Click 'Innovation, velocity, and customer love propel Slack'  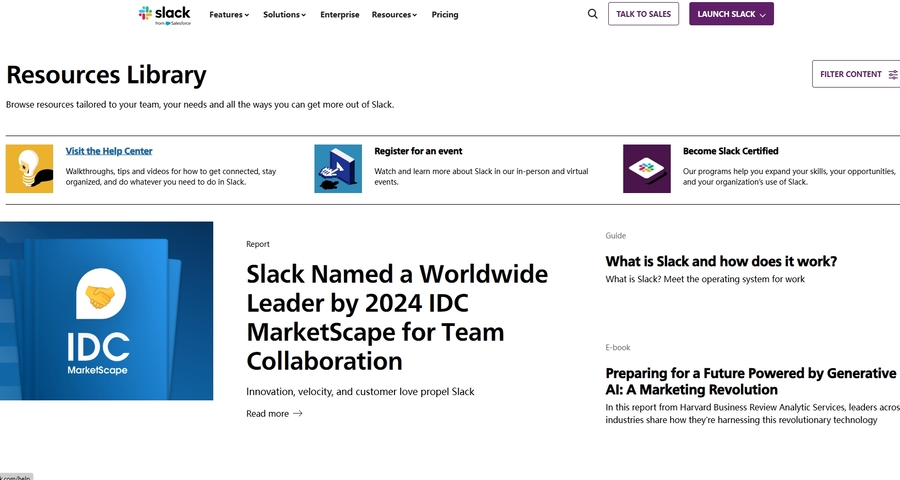(360, 392)
